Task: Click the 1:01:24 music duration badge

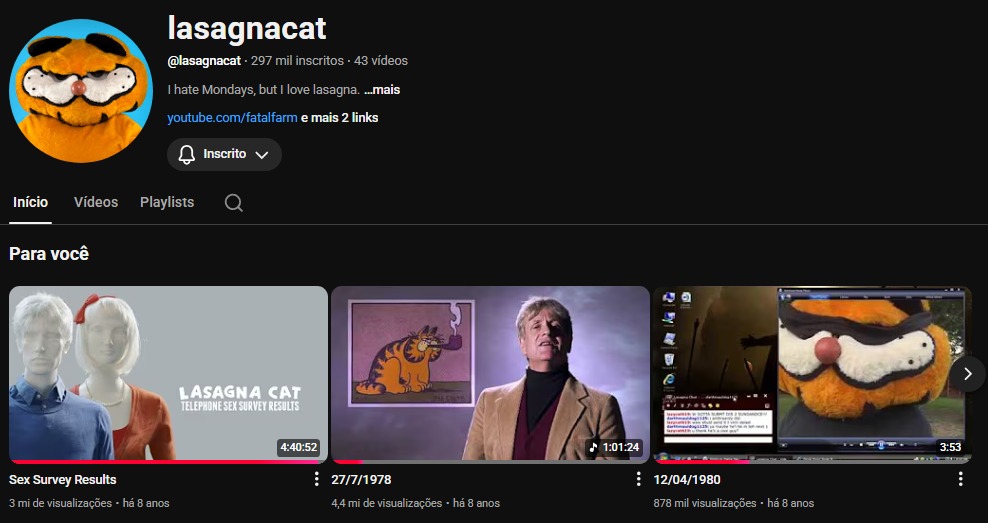Action: point(614,447)
